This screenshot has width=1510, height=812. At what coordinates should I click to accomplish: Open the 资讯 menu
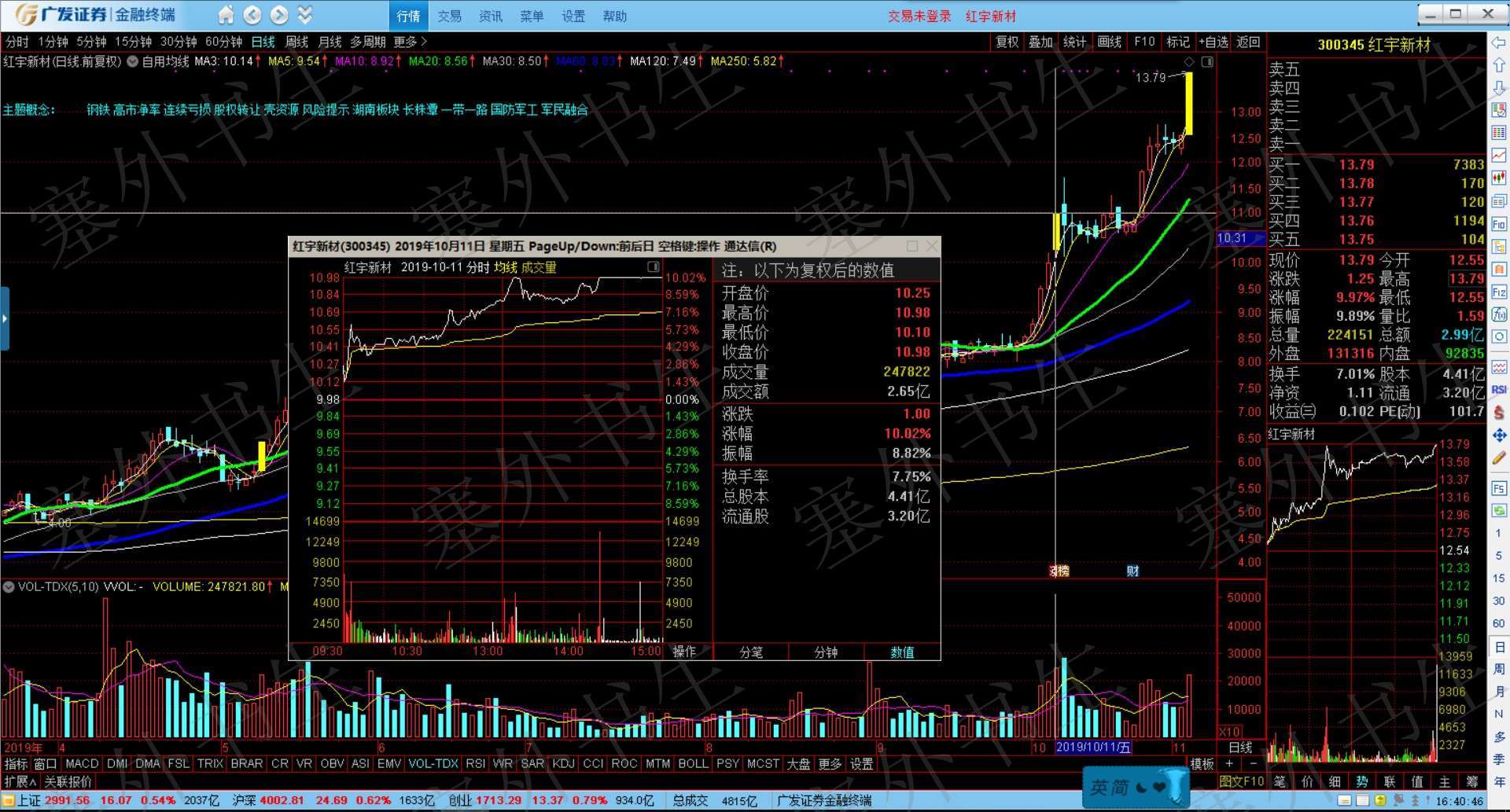(490, 16)
